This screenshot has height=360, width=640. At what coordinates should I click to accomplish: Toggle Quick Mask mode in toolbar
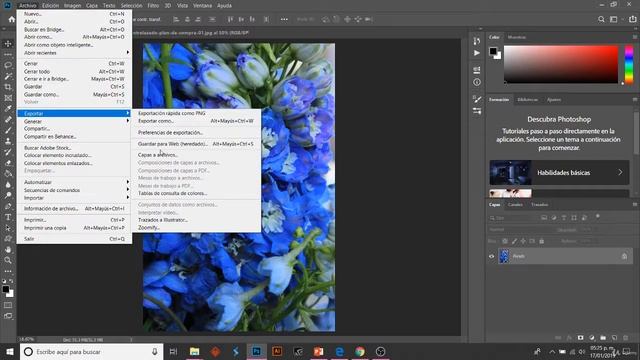click(x=8, y=305)
